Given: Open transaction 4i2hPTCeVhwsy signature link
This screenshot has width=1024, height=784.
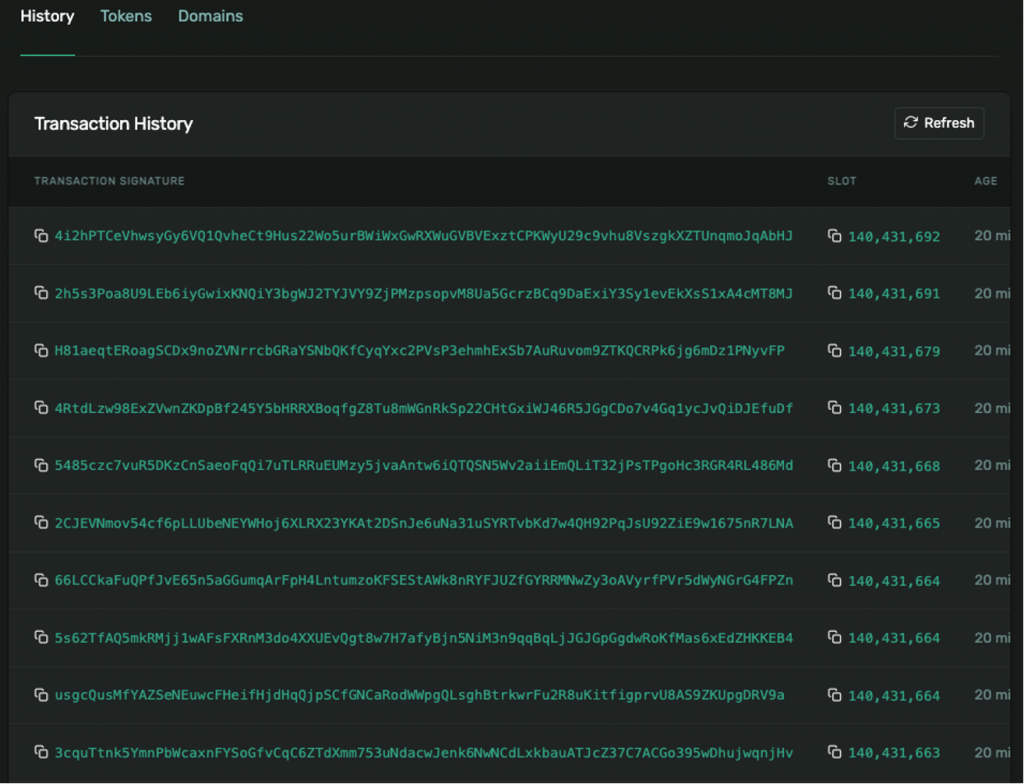Looking at the screenshot, I should click(x=423, y=236).
